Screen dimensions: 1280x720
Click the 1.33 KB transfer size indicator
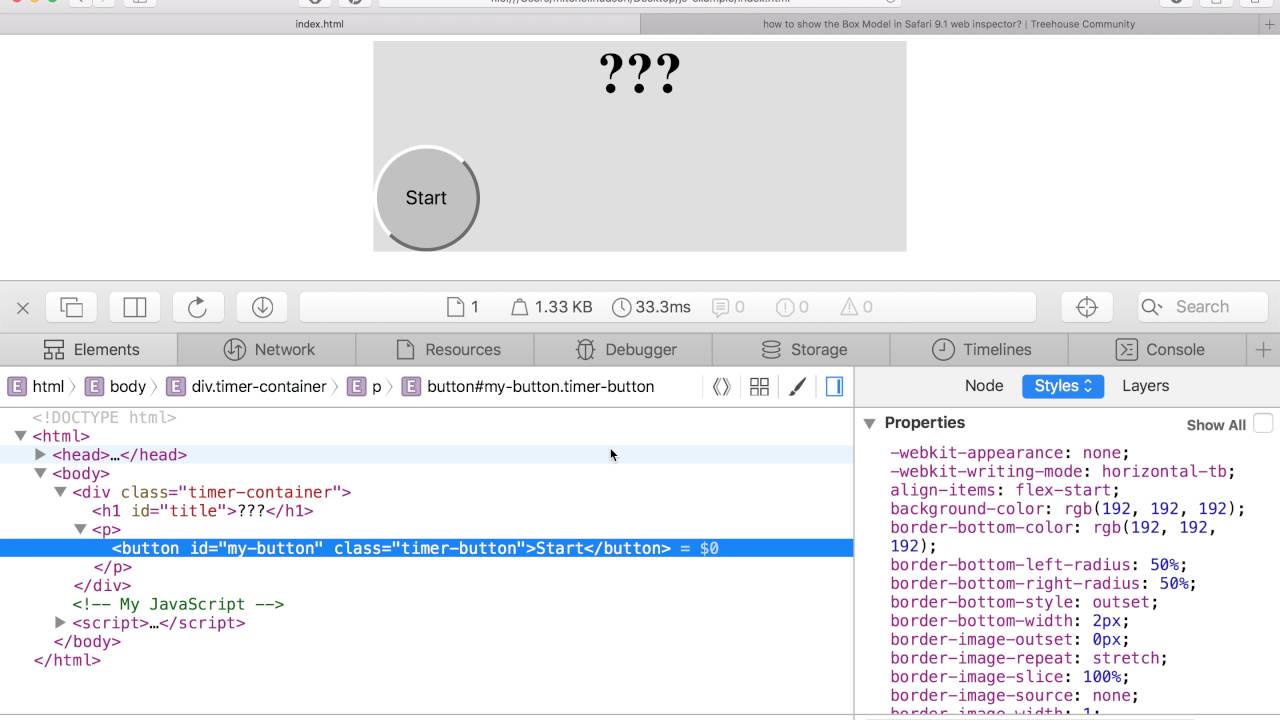click(x=552, y=307)
